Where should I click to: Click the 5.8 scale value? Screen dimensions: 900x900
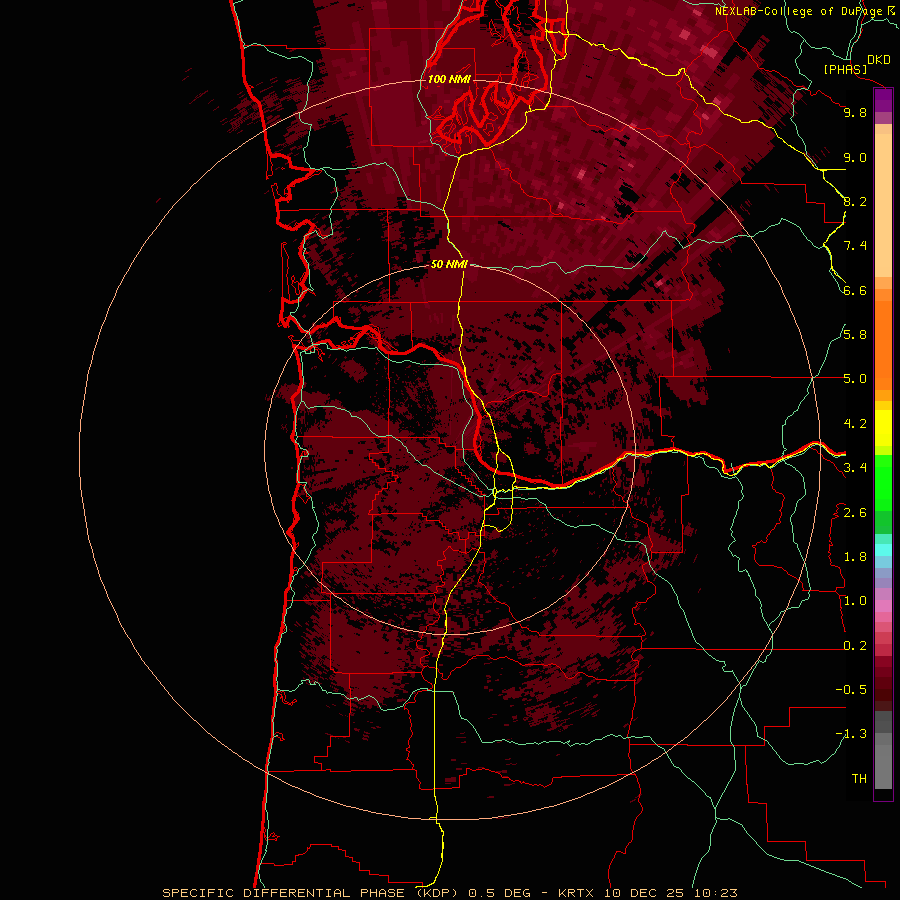[855, 335]
